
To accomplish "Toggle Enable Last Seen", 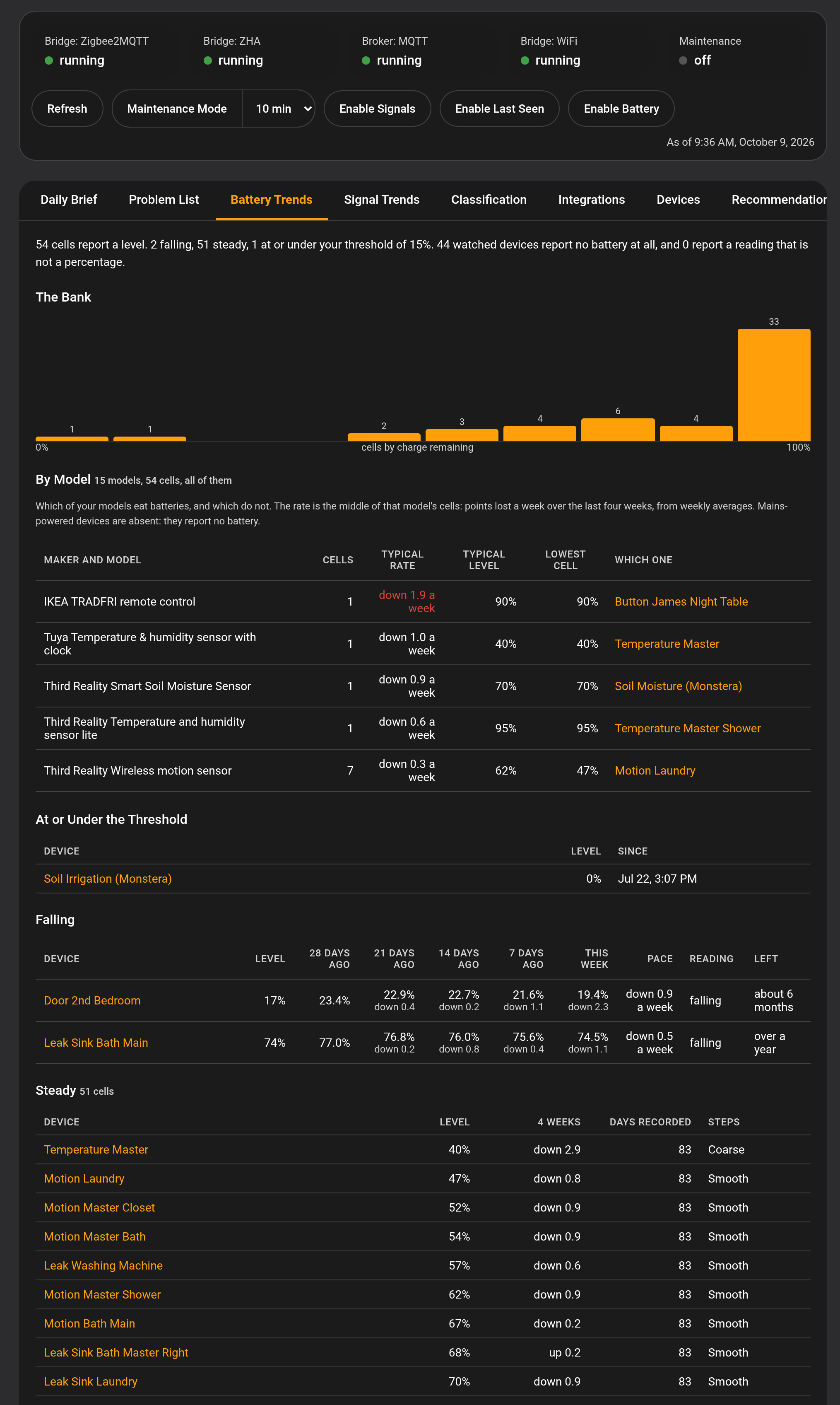I will [499, 109].
